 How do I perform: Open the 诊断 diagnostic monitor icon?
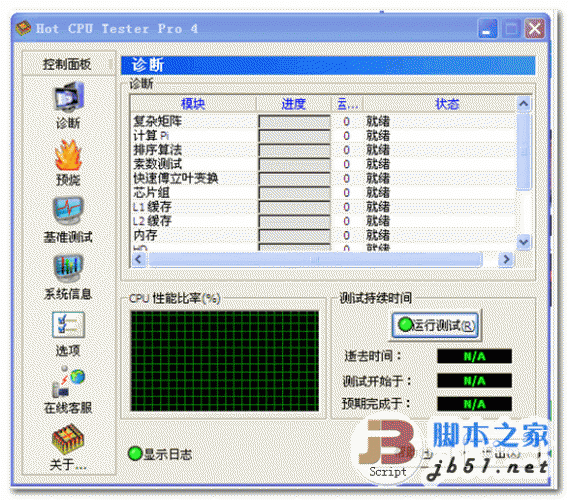[x=68, y=97]
